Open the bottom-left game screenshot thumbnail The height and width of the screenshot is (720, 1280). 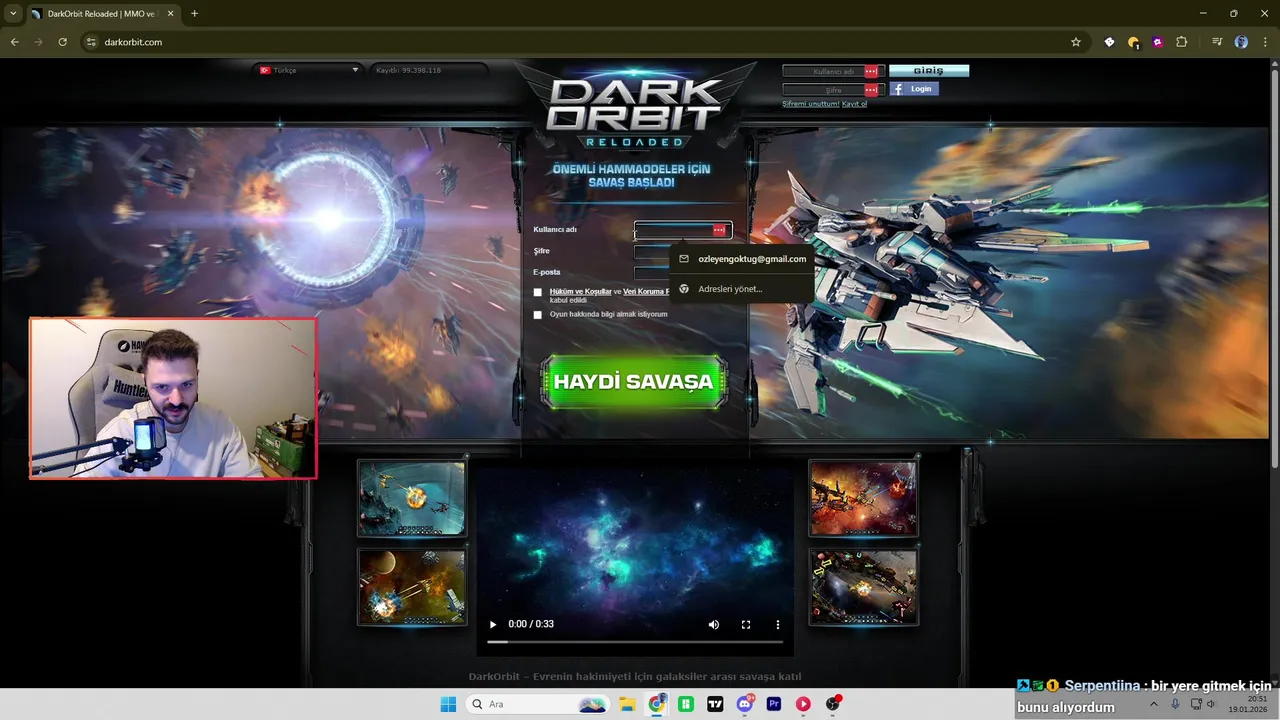(412, 587)
